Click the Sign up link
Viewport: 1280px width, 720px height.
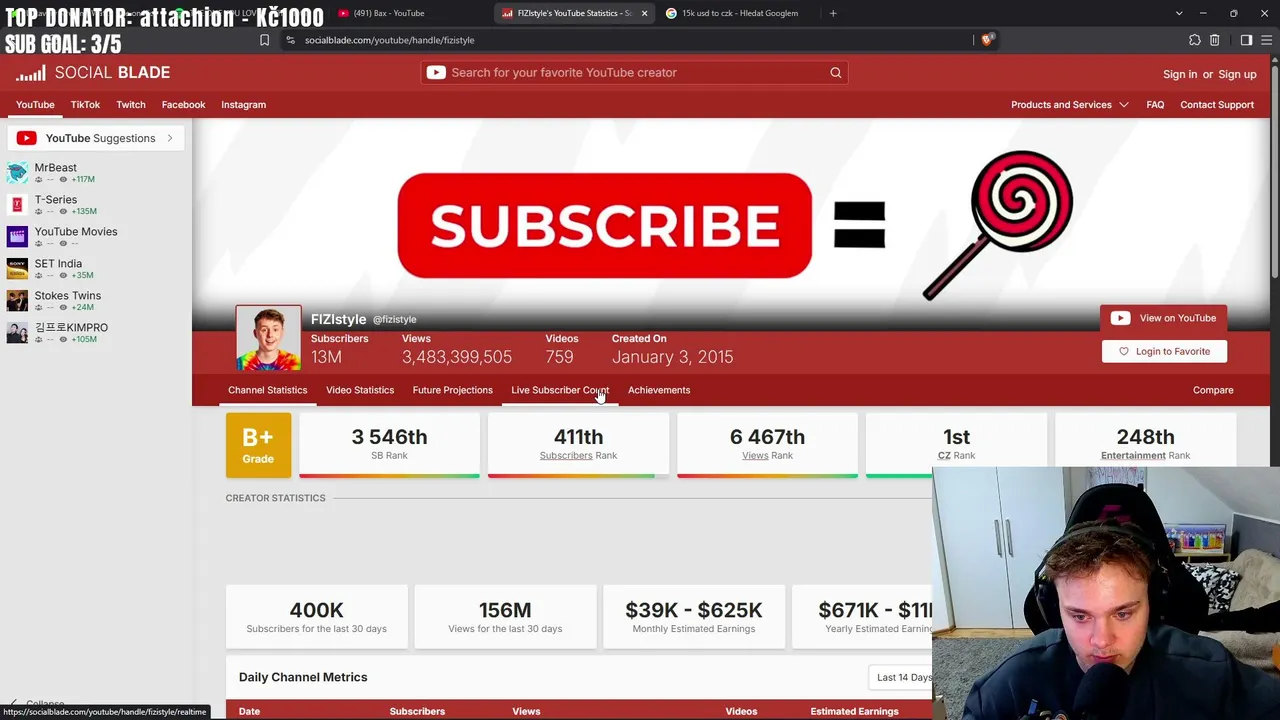point(1237,74)
